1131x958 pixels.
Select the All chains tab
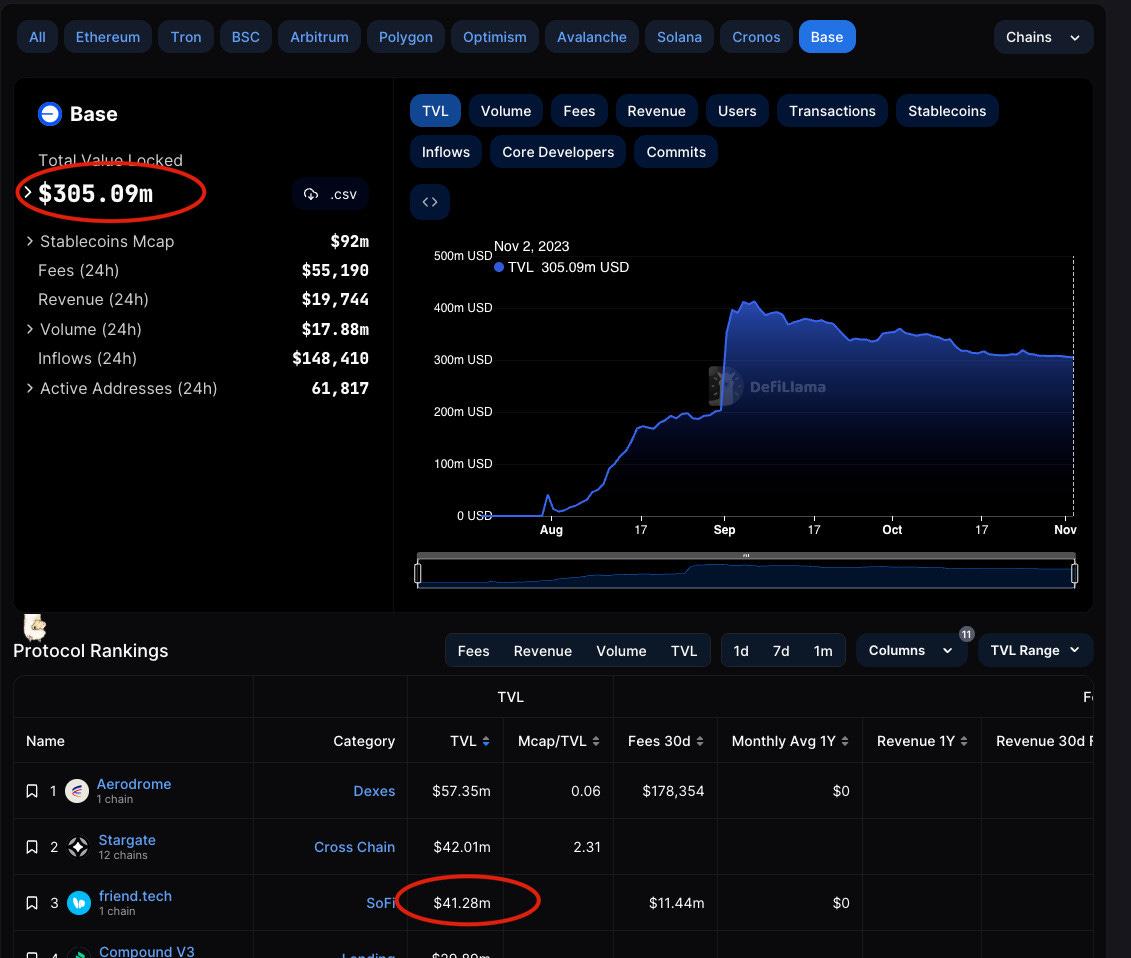pyautogui.click(x=38, y=37)
